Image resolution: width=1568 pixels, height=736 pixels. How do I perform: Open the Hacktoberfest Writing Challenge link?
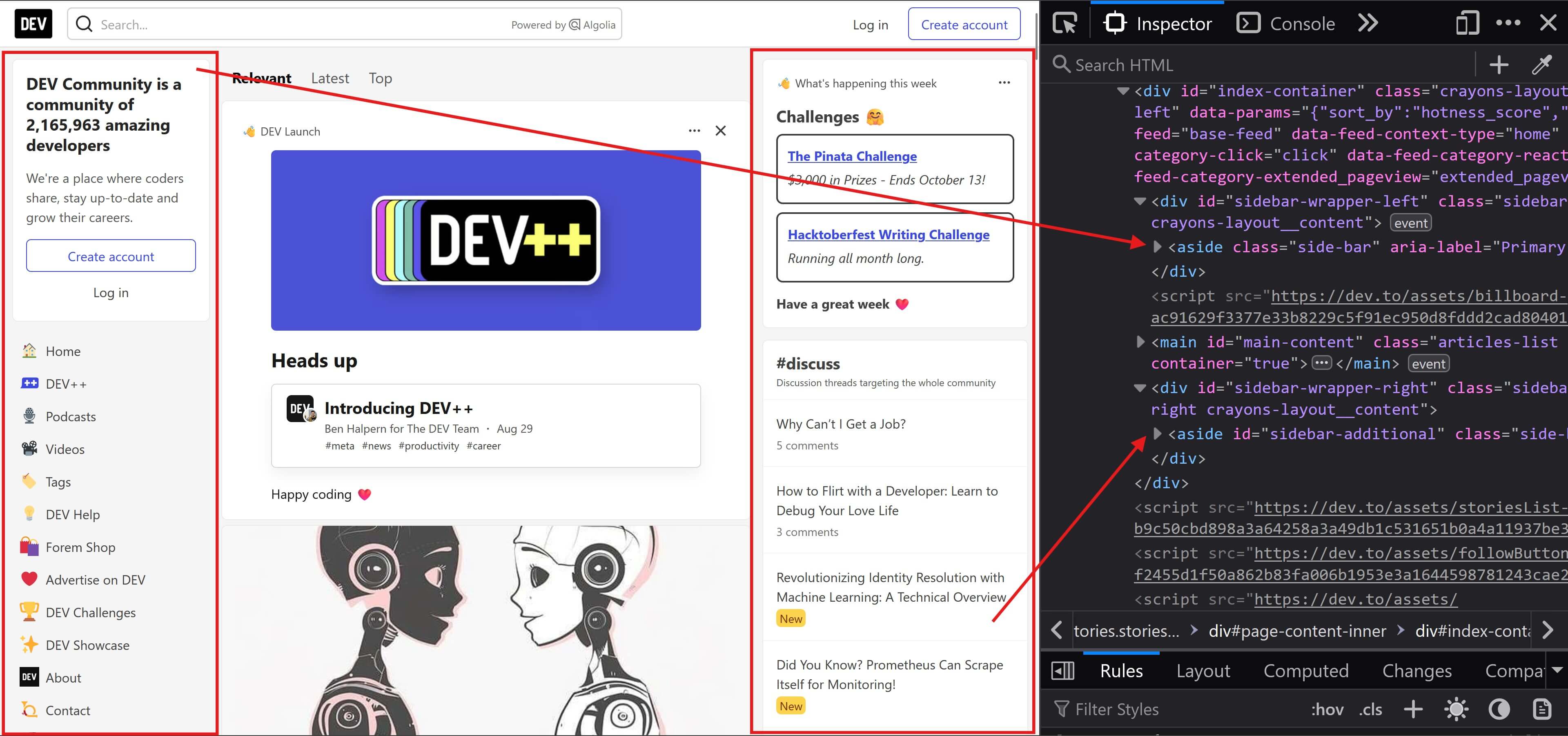pyautogui.click(x=889, y=235)
